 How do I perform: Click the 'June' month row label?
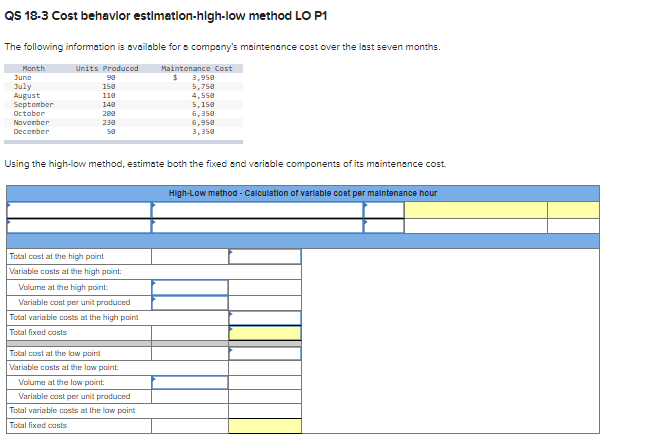tap(23, 78)
